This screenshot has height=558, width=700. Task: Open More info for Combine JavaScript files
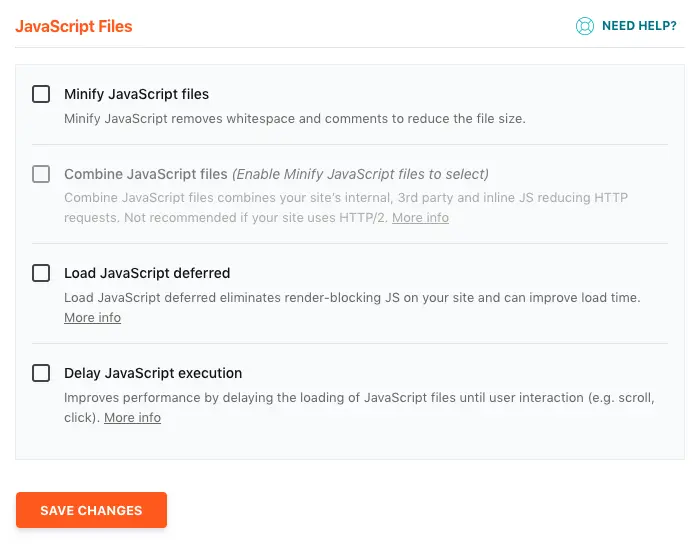420,218
